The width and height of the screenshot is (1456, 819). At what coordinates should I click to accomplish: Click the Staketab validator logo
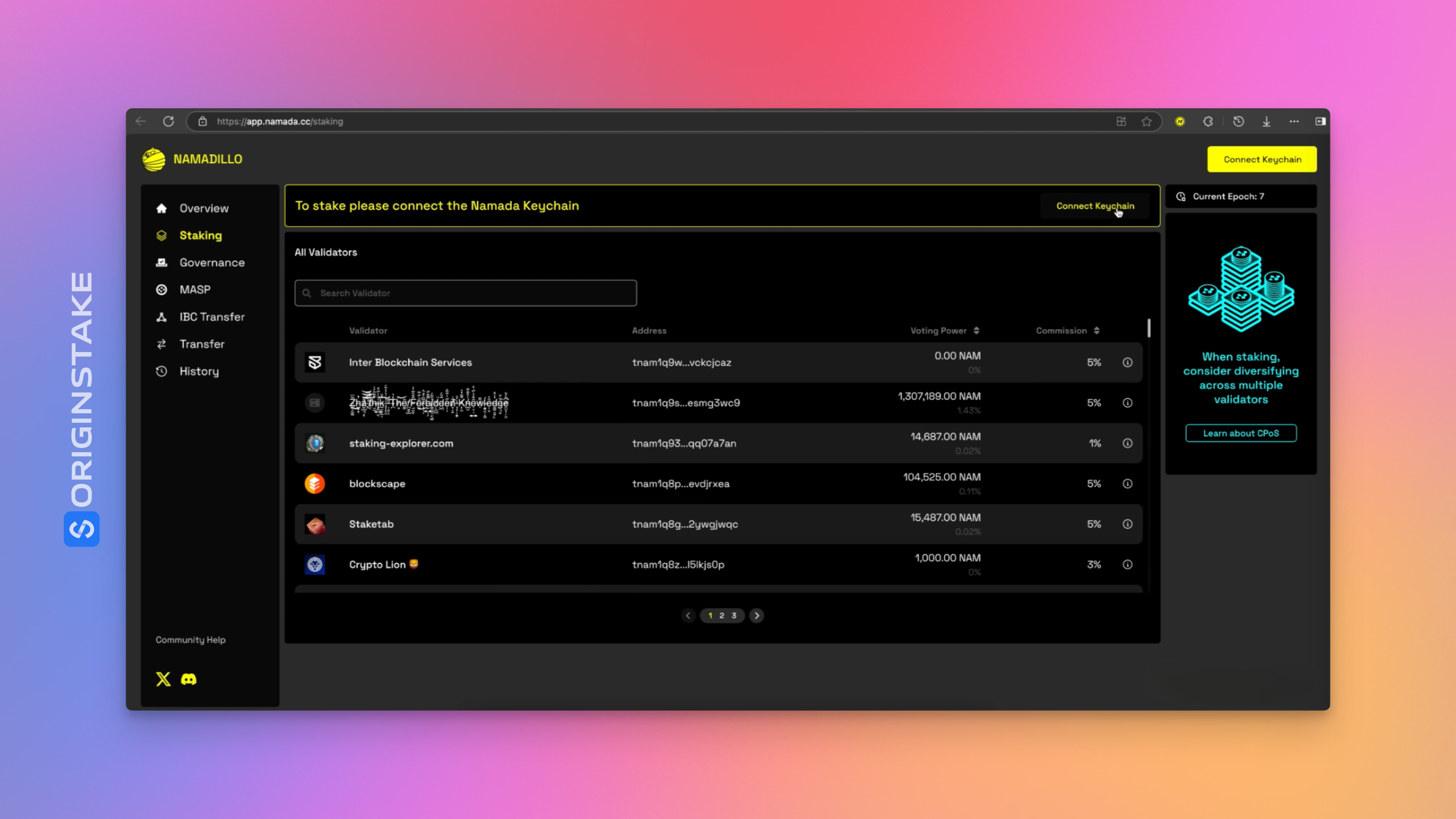(315, 524)
